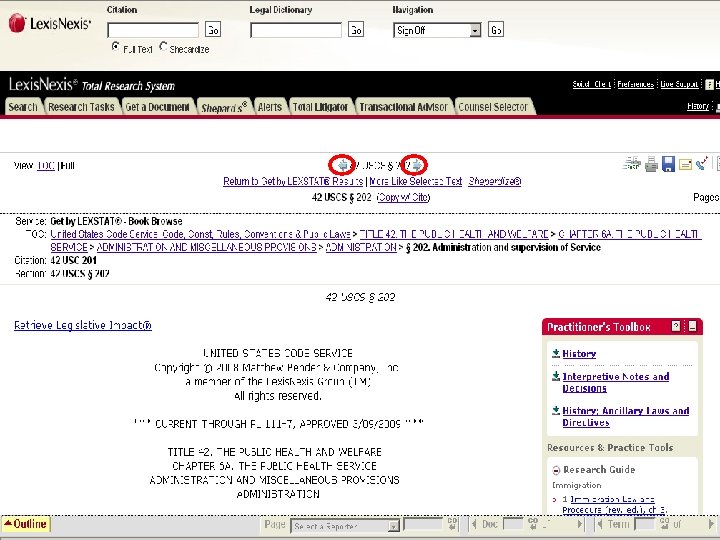Viewport: 720px width, 540px height.
Task: Click the Doc number input field
Action: click(x=513, y=524)
